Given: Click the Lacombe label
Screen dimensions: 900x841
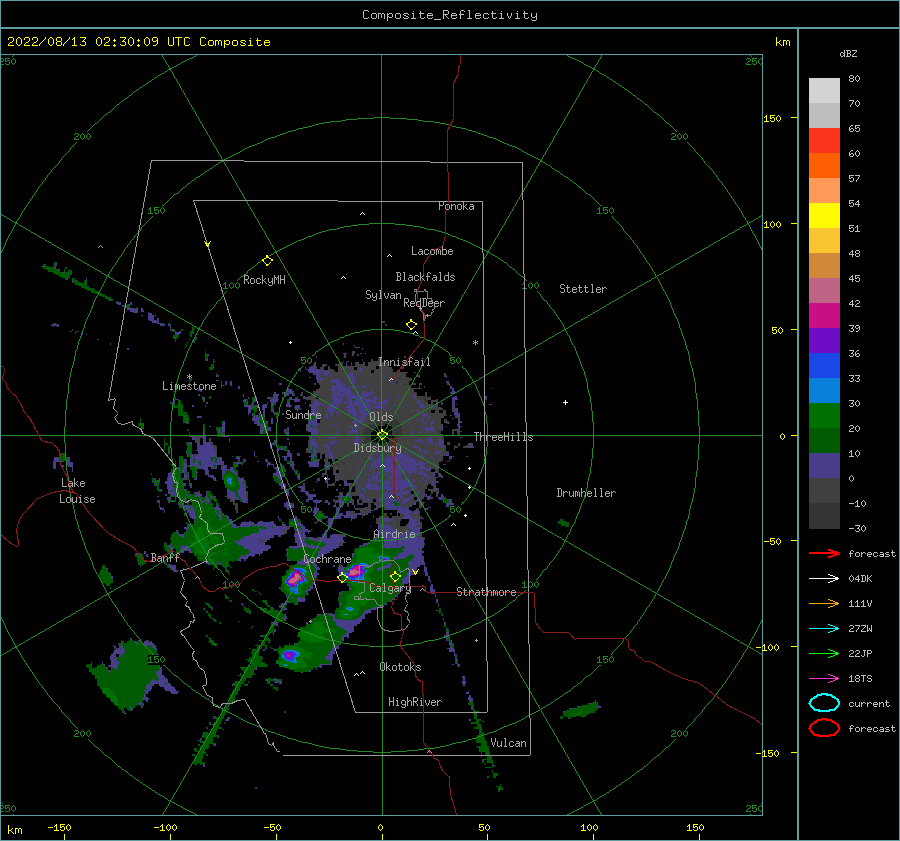Looking at the screenshot, I should pyautogui.click(x=432, y=251).
